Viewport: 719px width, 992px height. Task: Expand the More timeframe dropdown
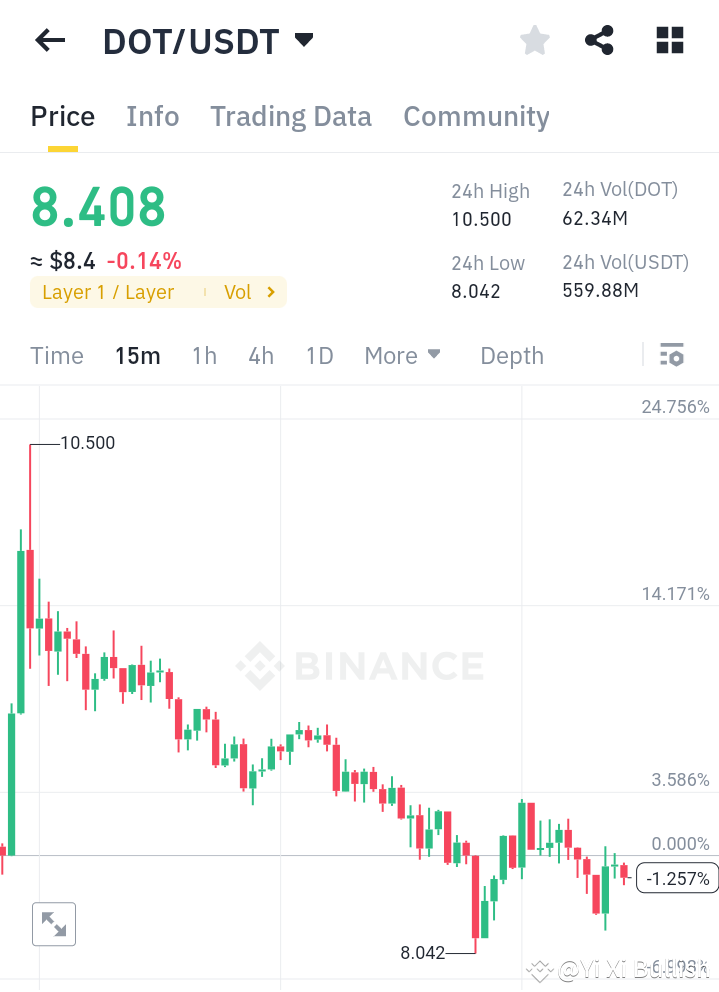(x=402, y=355)
